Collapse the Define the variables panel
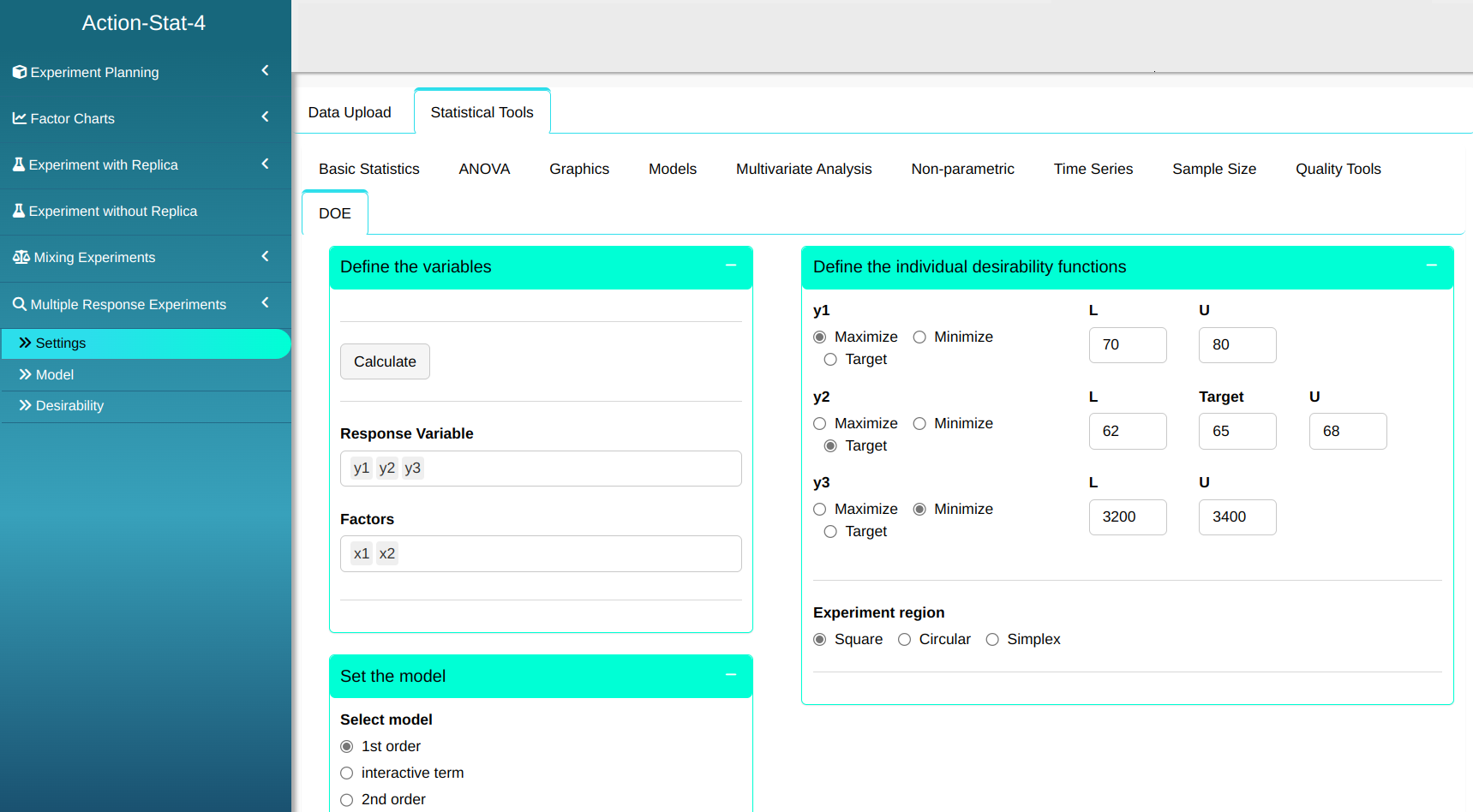This screenshot has width=1473, height=812. point(731,266)
